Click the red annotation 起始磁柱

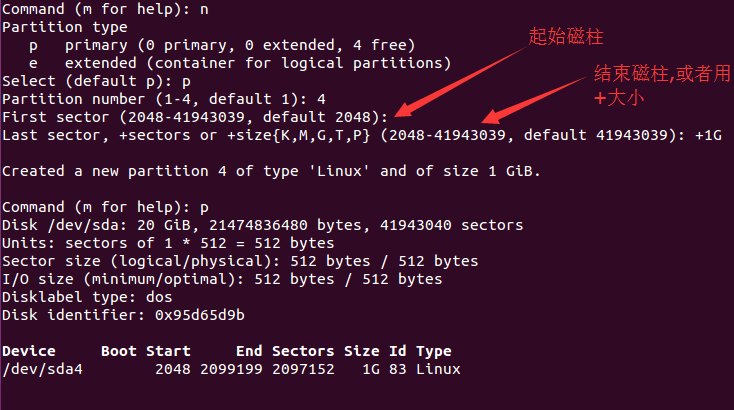(x=566, y=37)
